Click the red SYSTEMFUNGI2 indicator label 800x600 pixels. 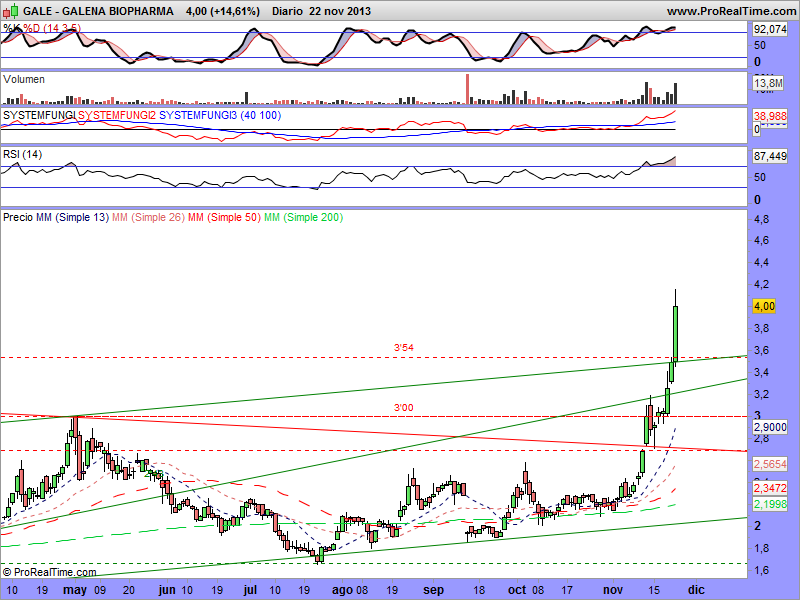click(117, 115)
